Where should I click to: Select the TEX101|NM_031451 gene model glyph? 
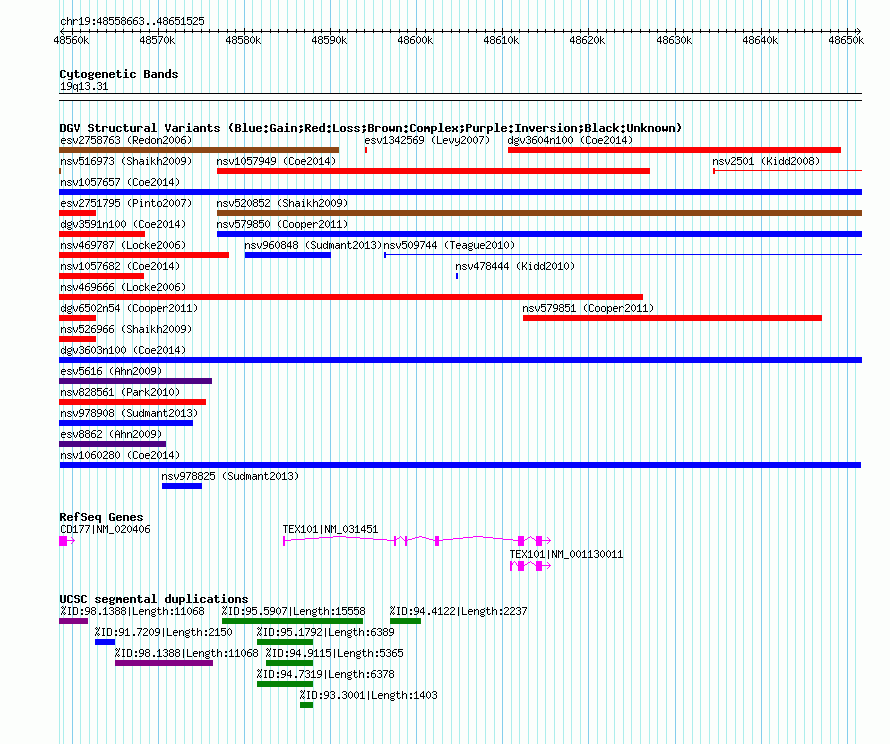417,541
